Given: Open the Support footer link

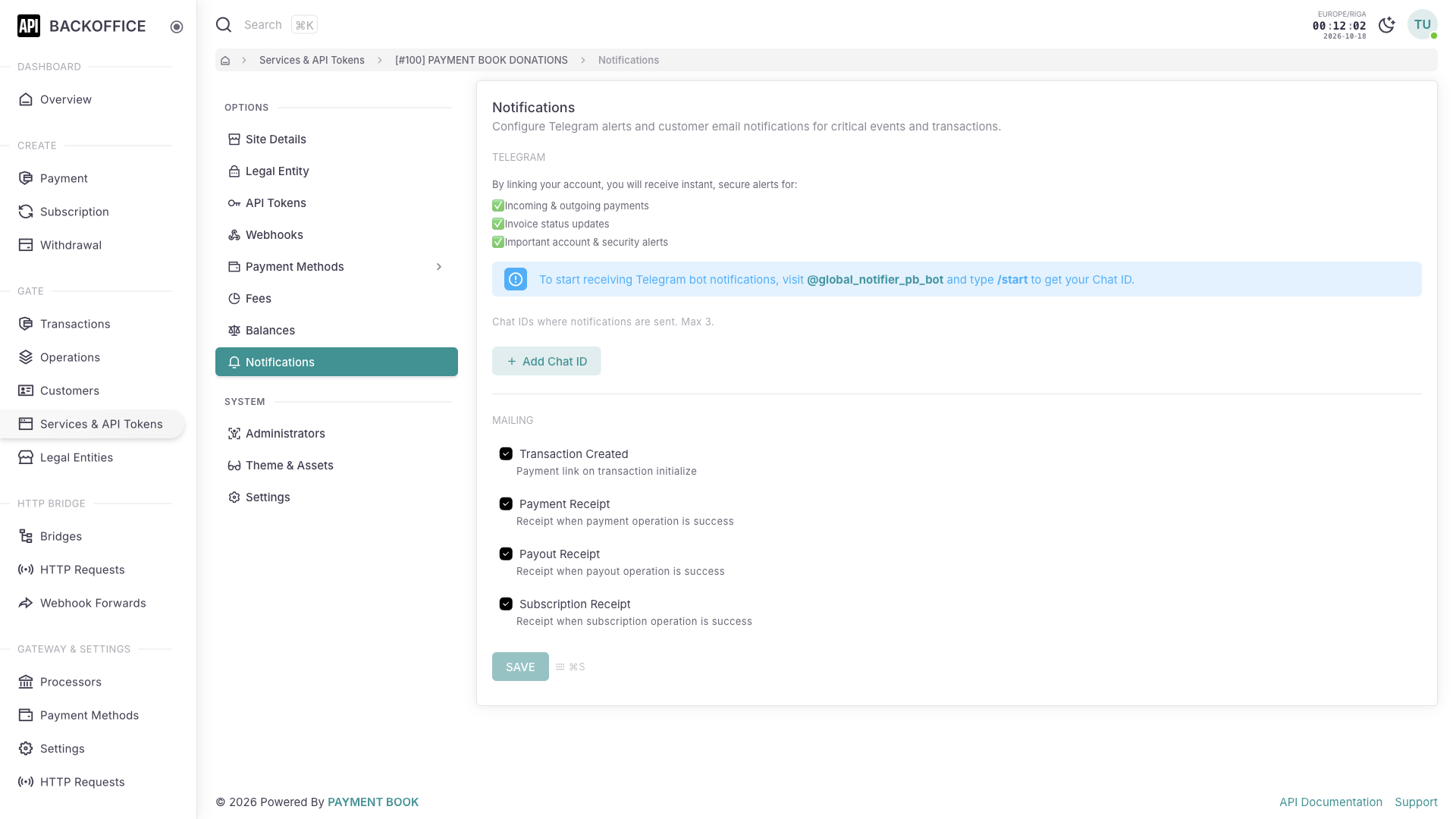Looking at the screenshot, I should (x=1416, y=802).
